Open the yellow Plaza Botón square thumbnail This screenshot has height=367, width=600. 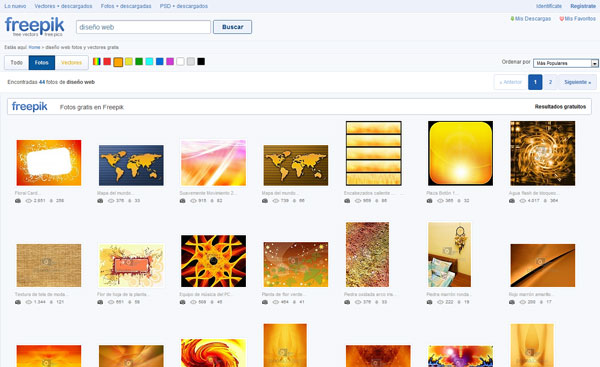(x=460, y=153)
